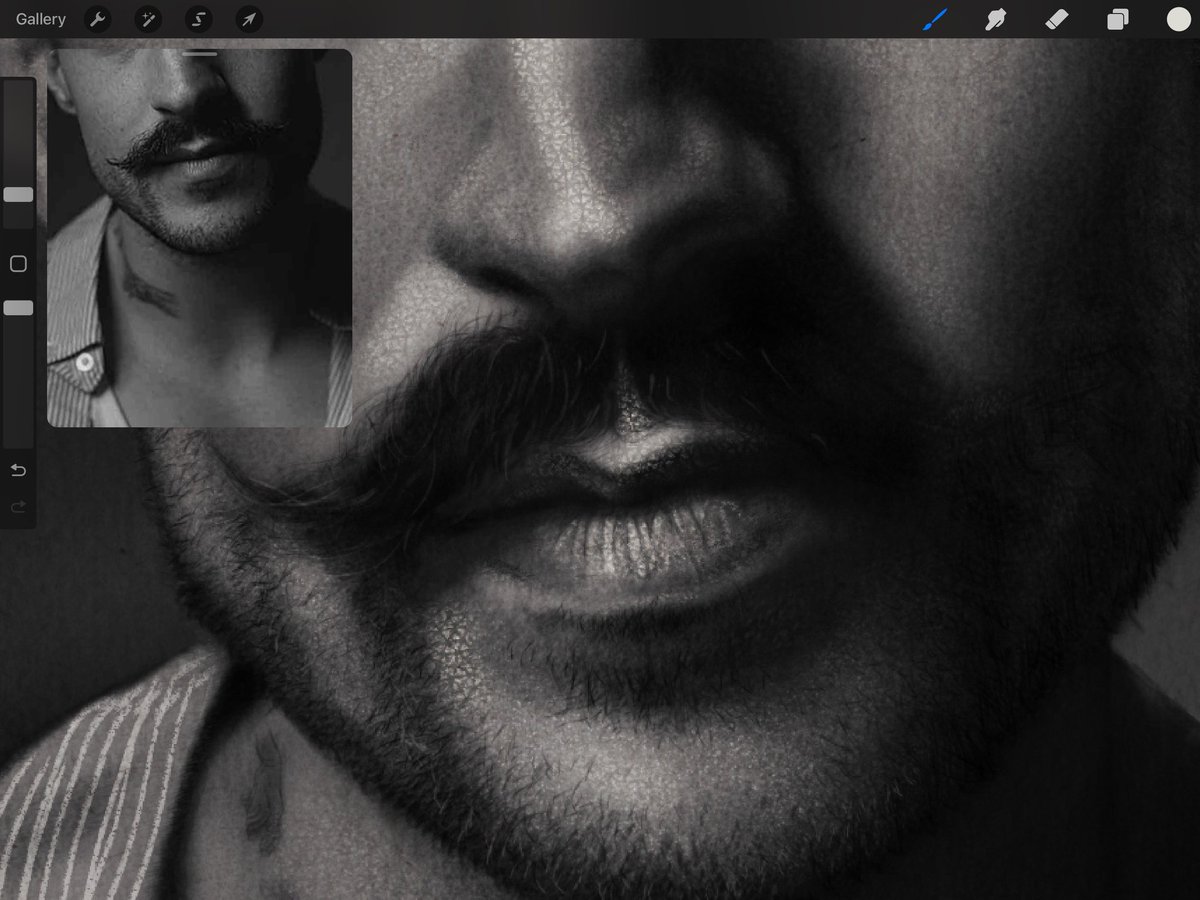Open the active color picker circle
Viewport: 1200px width, 900px height.
pos(1178,19)
